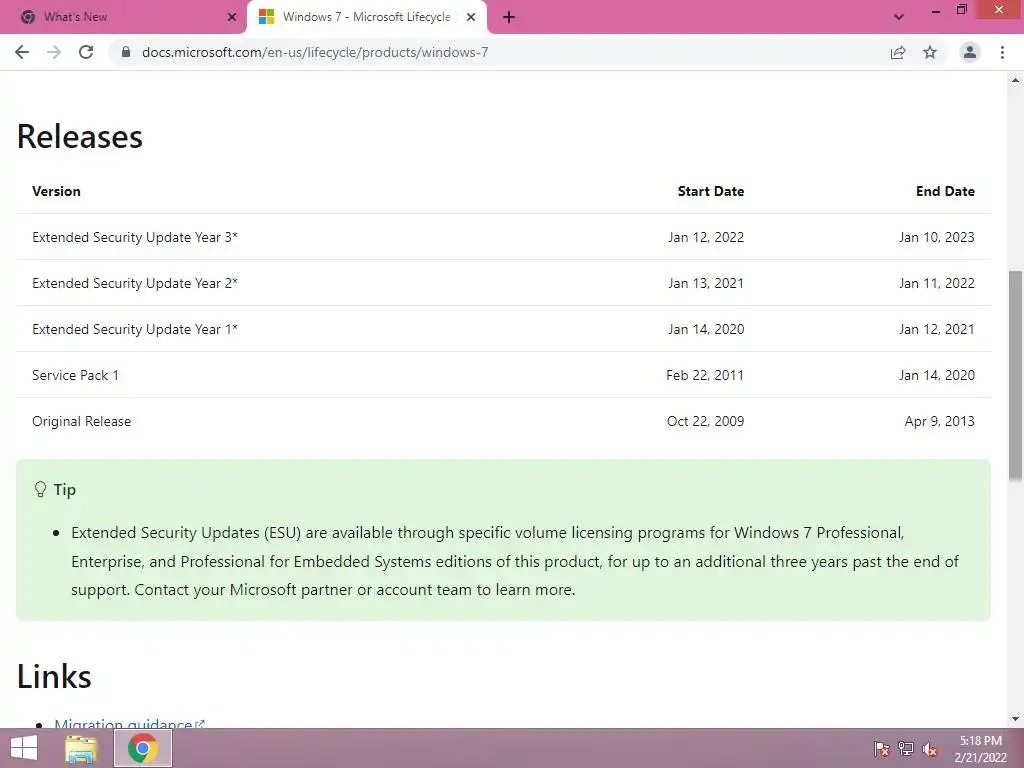
Task: Click the Service Pack 1 version cell
Action: [75, 375]
